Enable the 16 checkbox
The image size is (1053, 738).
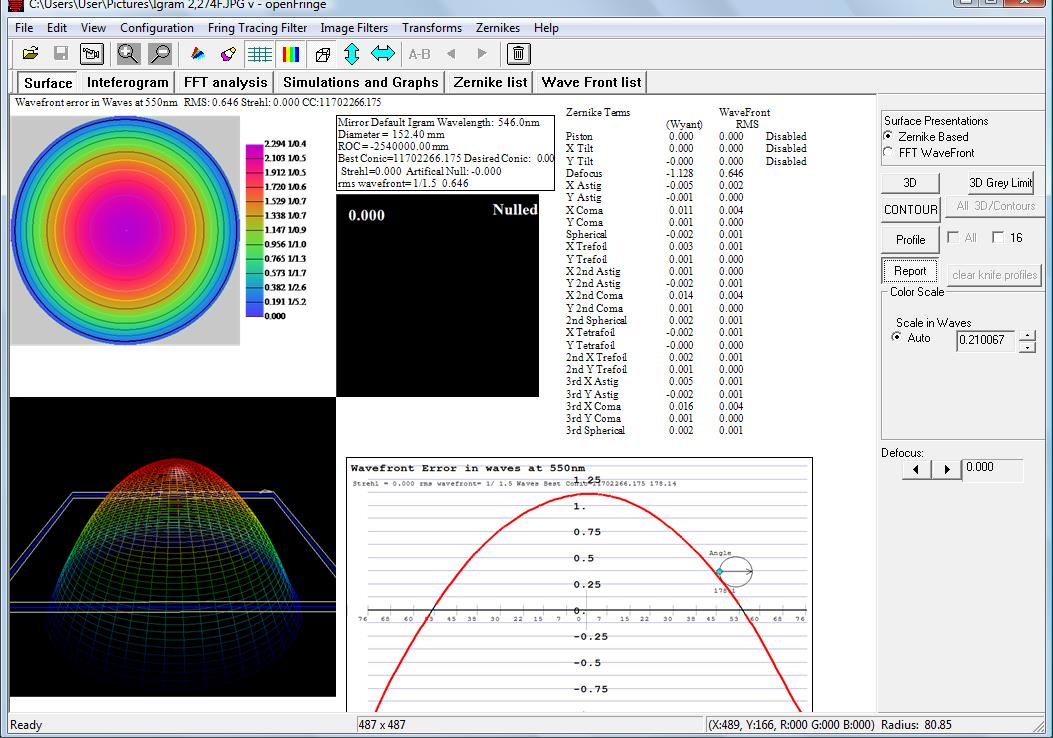tap(998, 238)
